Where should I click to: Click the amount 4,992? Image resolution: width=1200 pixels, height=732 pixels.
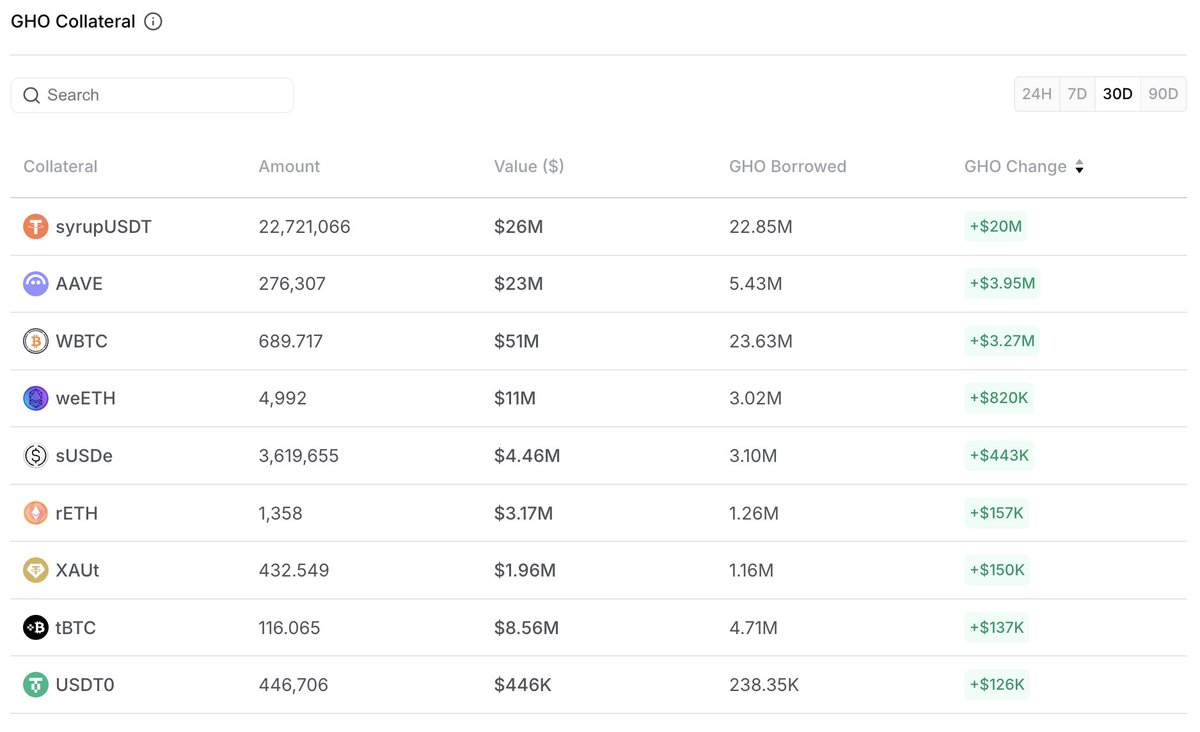(283, 398)
